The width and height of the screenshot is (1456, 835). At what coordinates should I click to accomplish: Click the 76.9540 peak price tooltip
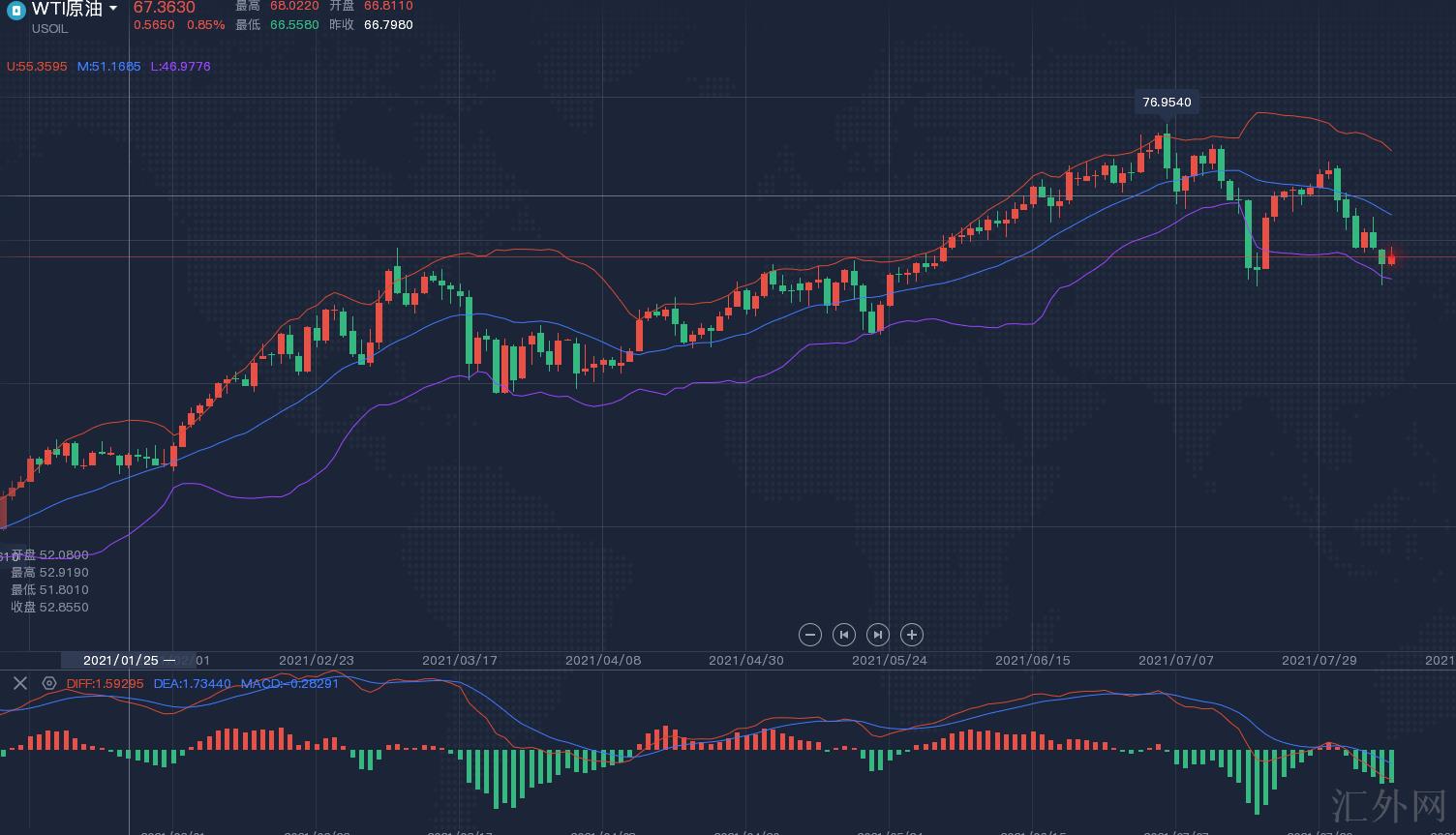(x=1167, y=102)
